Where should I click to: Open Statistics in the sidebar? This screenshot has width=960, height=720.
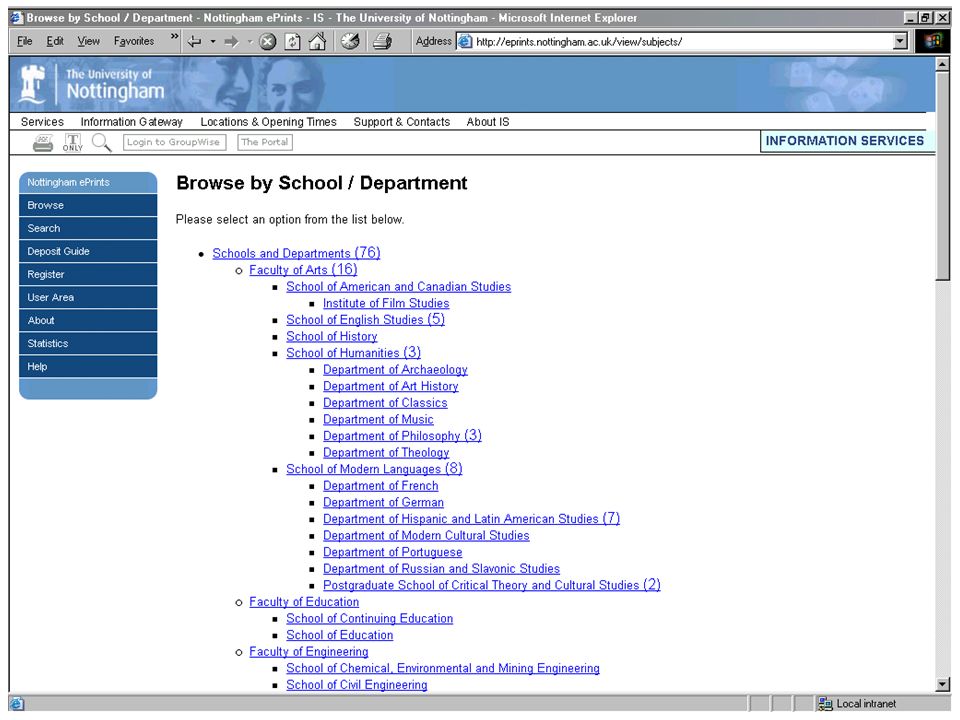[88, 343]
